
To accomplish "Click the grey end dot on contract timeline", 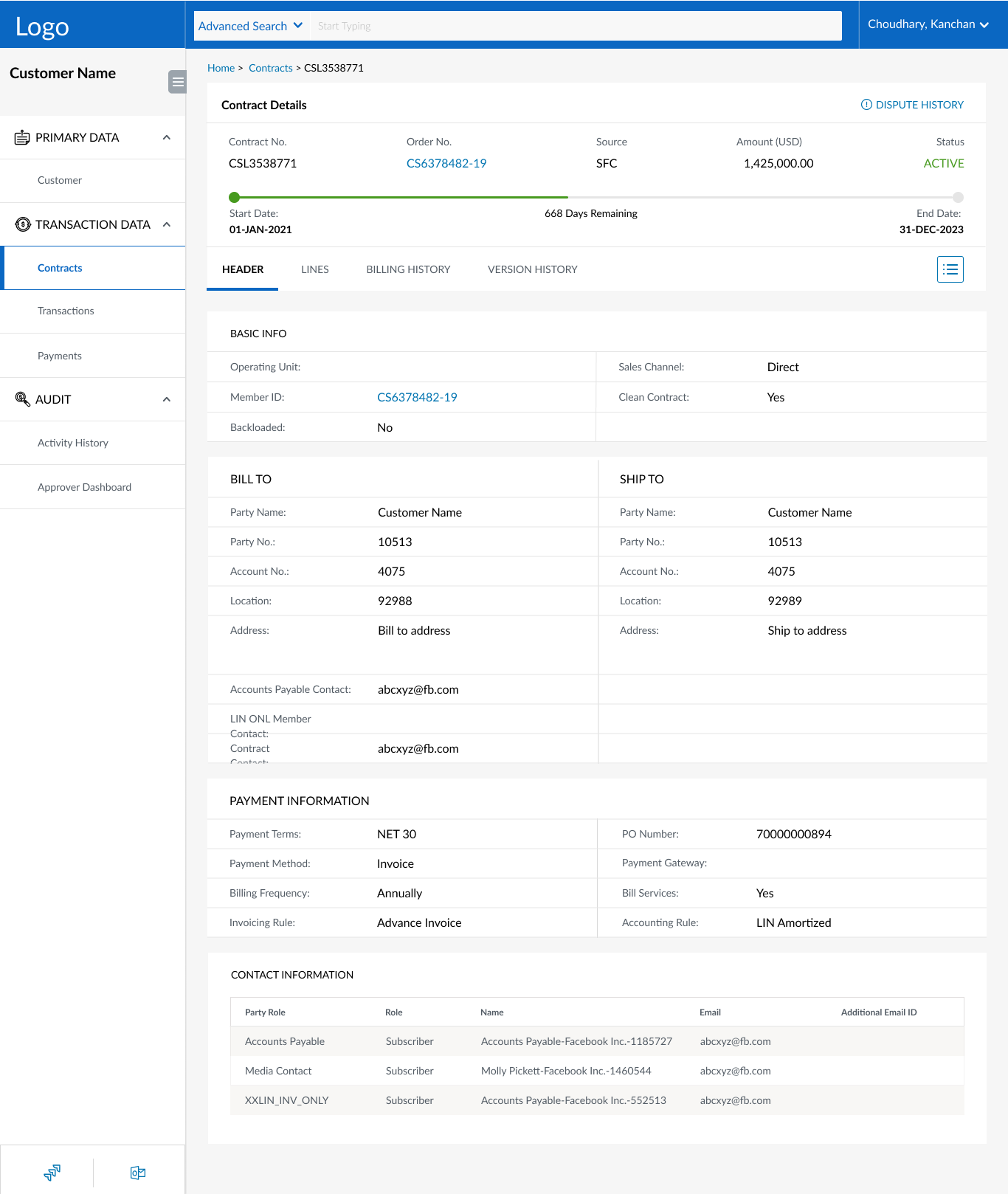I will coord(958,197).
